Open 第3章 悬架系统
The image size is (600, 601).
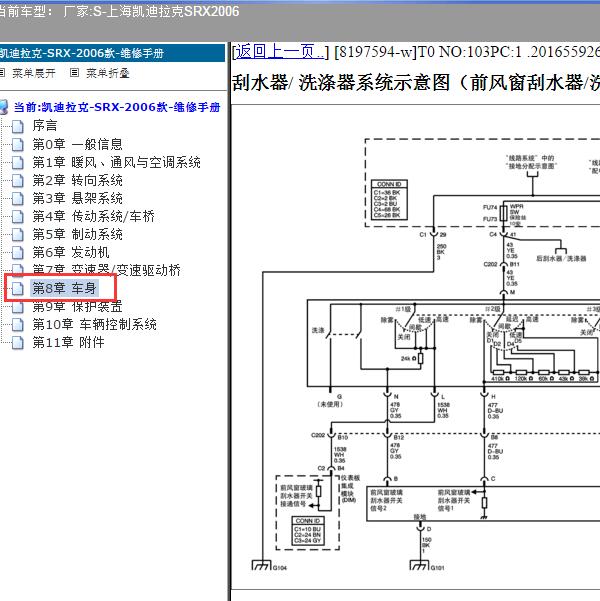pos(77,198)
